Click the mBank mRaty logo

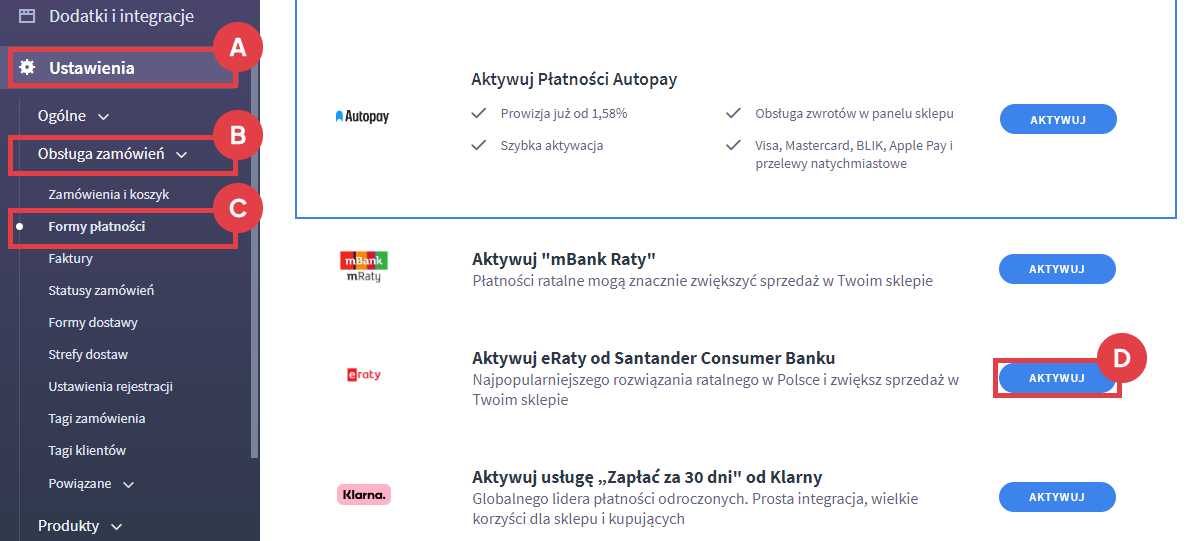(363, 267)
